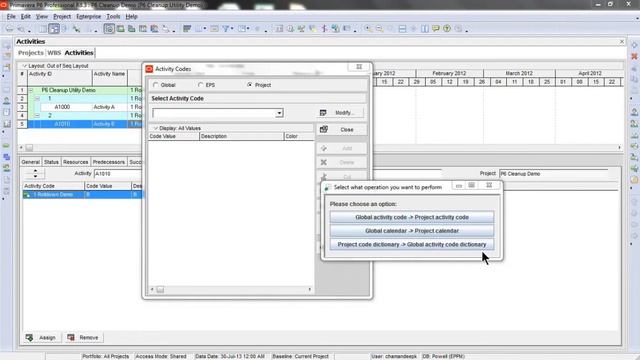
Task: Click the activity table horizontal scrollbar
Action: click(x=29, y=147)
